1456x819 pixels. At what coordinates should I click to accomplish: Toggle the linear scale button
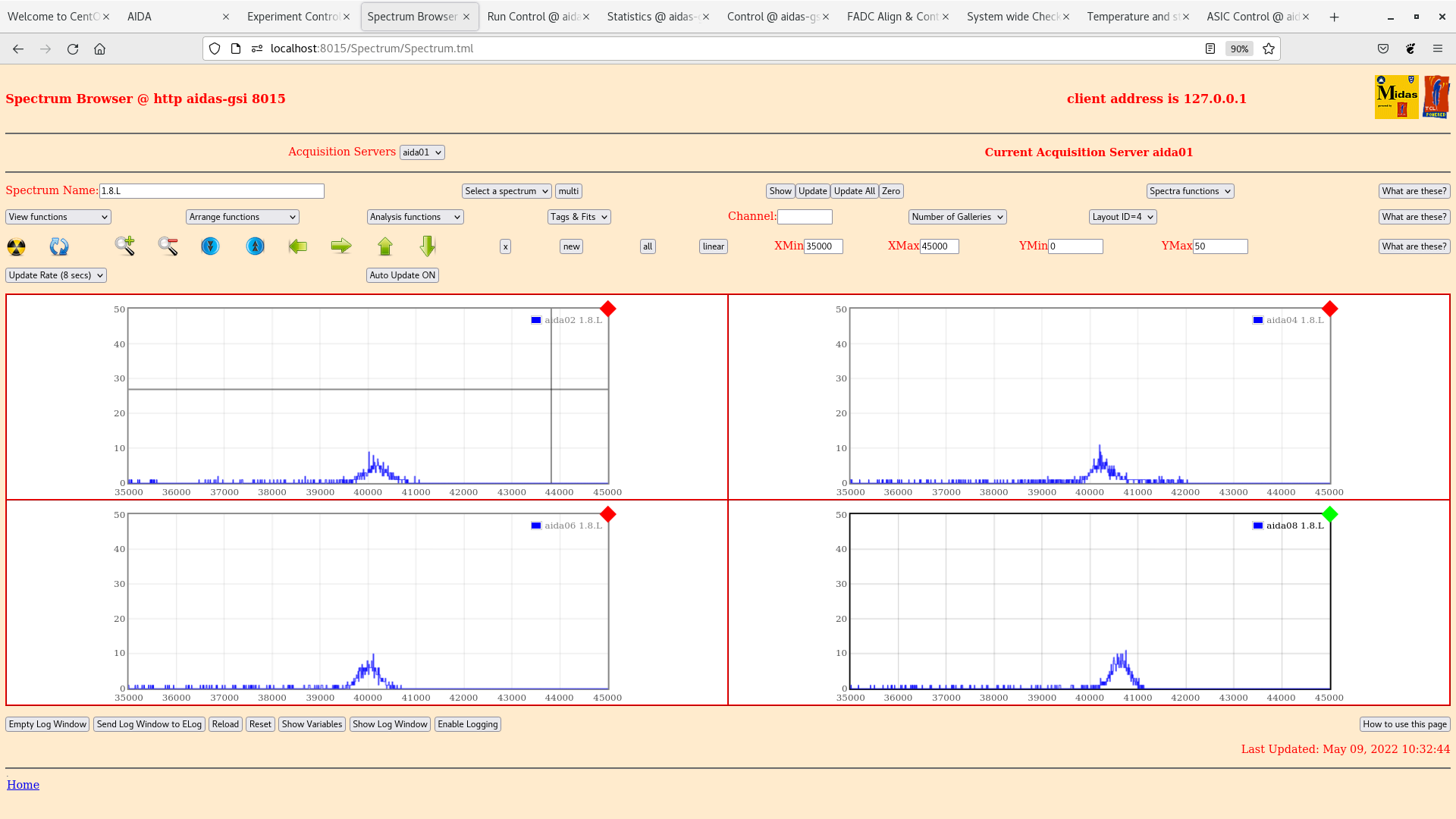(x=713, y=246)
